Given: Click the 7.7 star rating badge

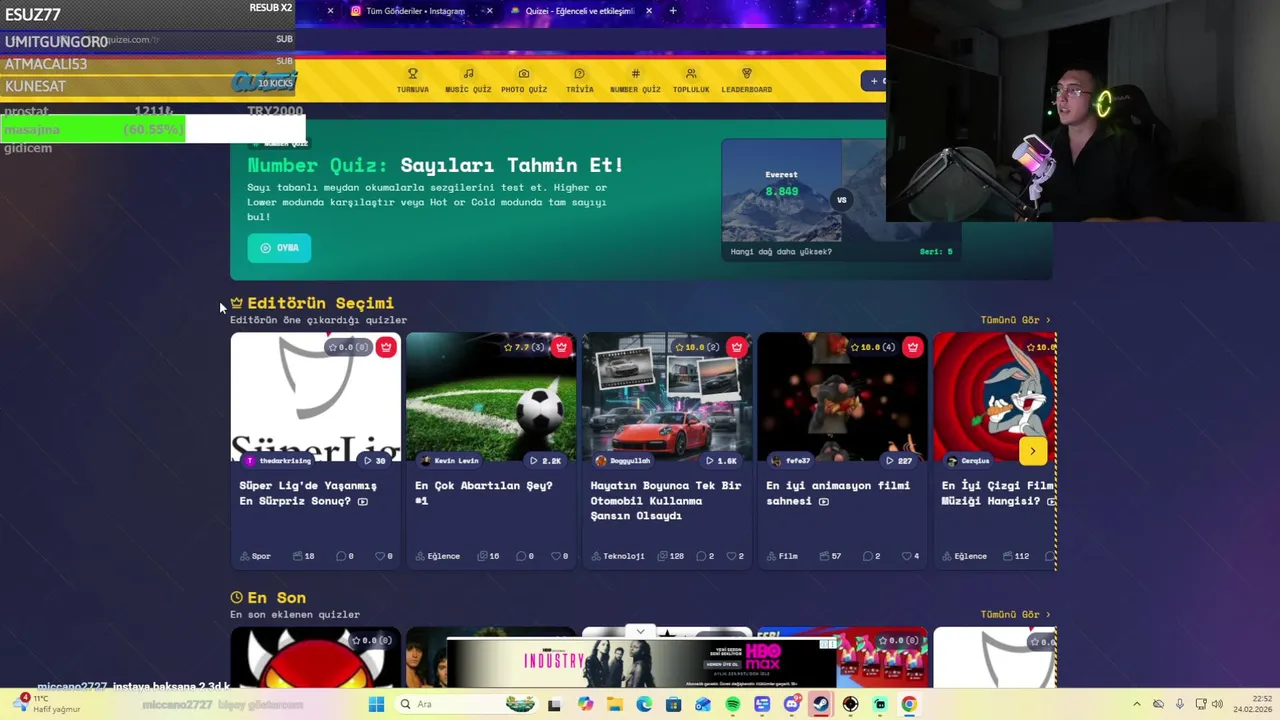Looking at the screenshot, I should 524,347.
